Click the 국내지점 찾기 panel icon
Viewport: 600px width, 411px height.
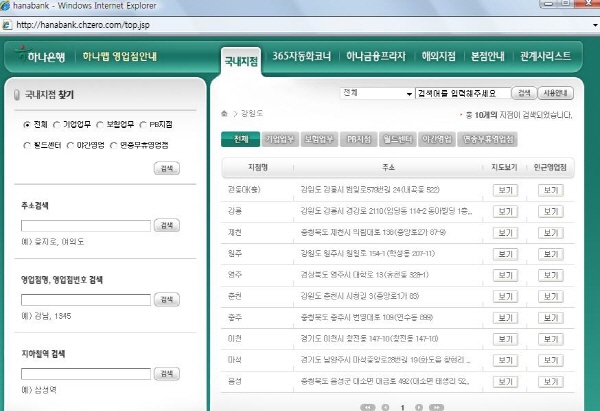click(17, 95)
